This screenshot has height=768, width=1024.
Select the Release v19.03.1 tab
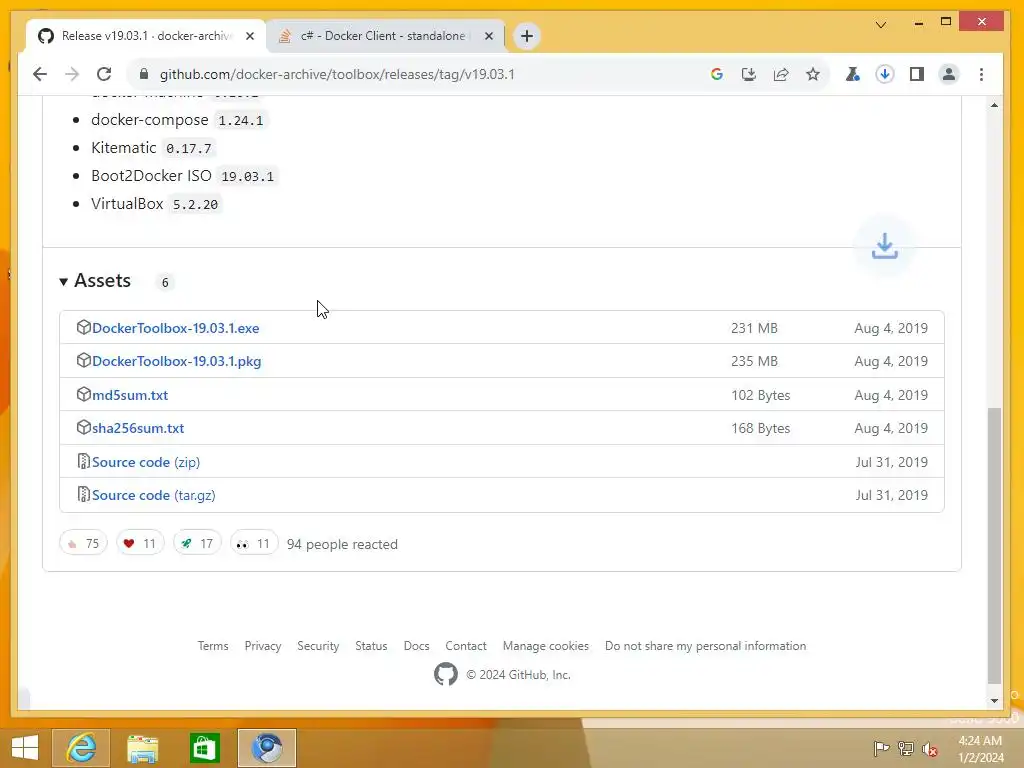pyautogui.click(x=146, y=36)
